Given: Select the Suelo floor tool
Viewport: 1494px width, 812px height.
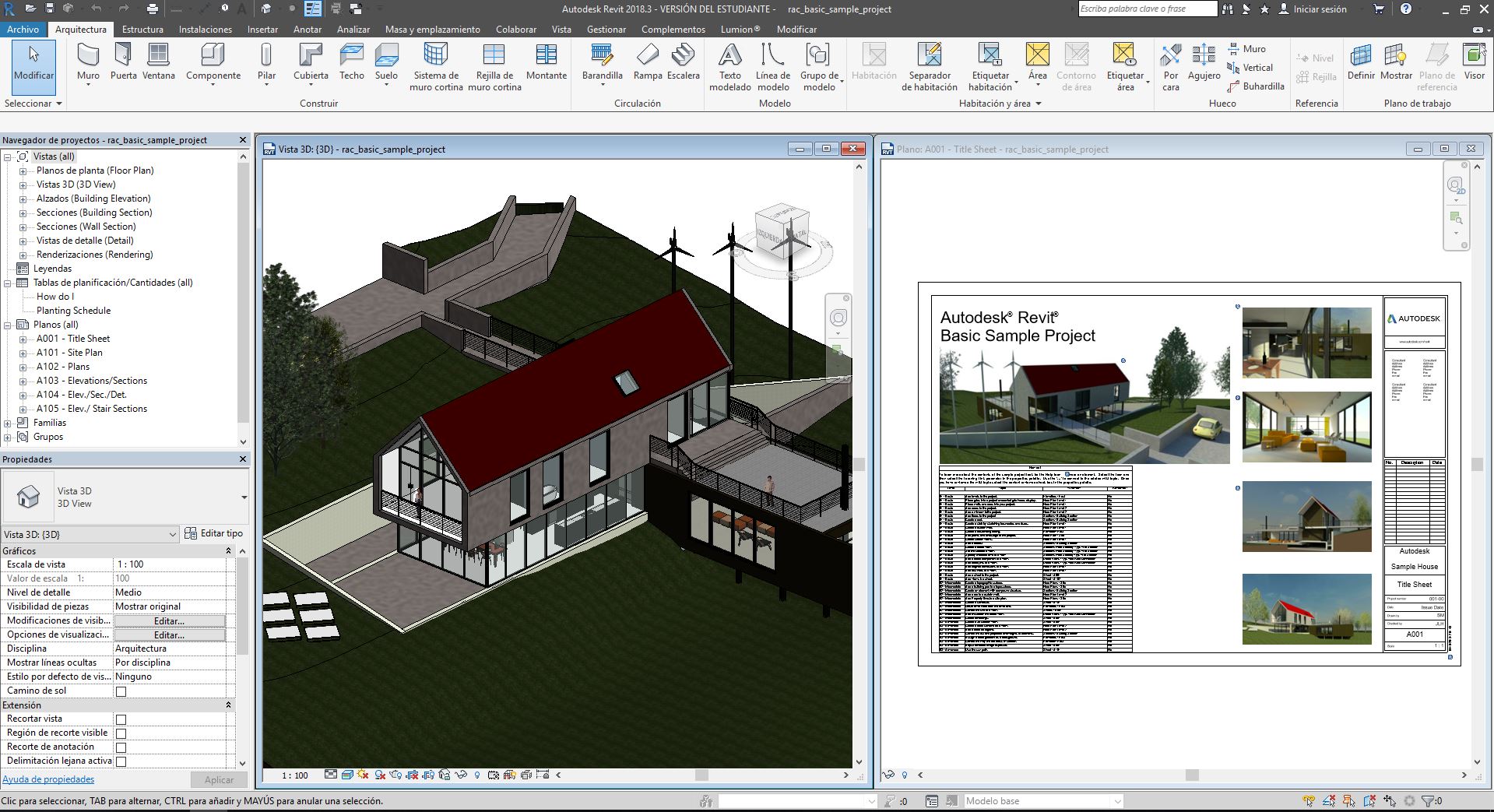Looking at the screenshot, I should [386, 62].
